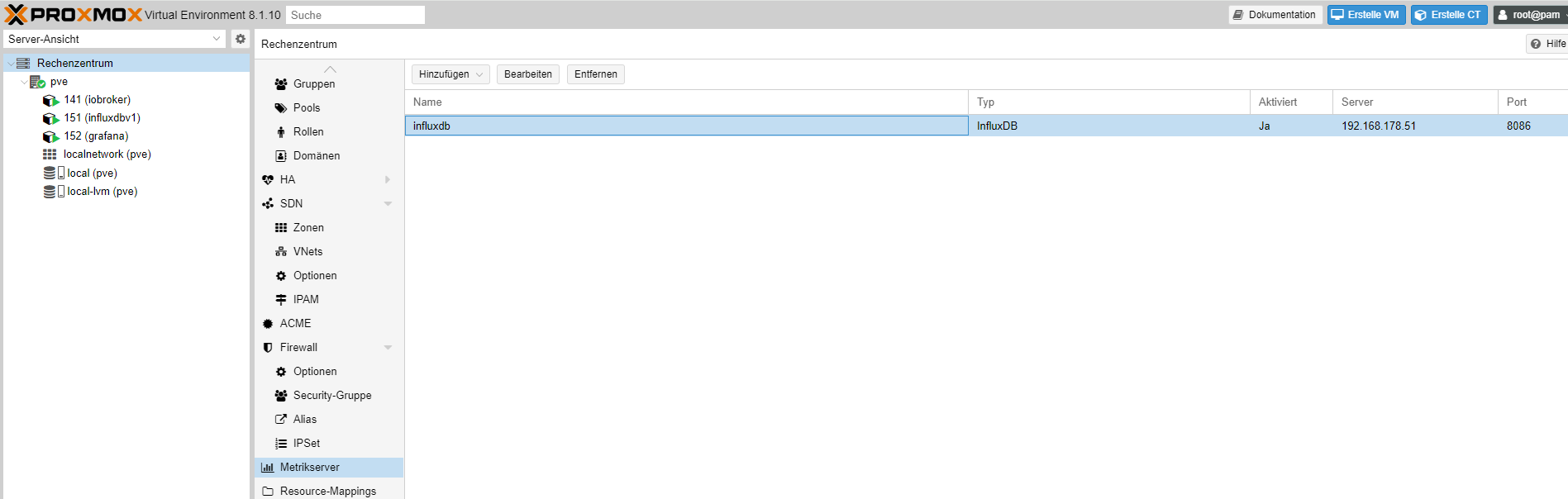Focus the Suche search field
The width and height of the screenshot is (1568, 499).
pyautogui.click(x=355, y=15)
